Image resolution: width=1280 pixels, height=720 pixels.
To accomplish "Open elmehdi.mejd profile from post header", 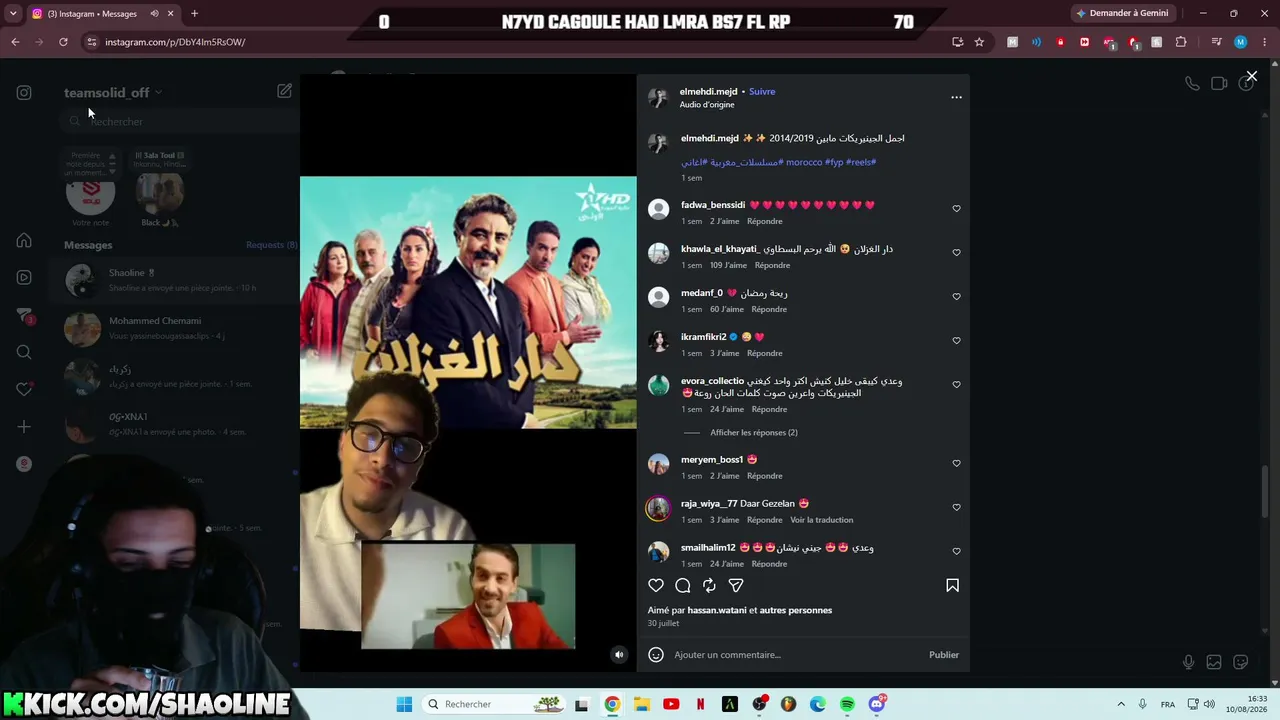I will click(708, 91).
